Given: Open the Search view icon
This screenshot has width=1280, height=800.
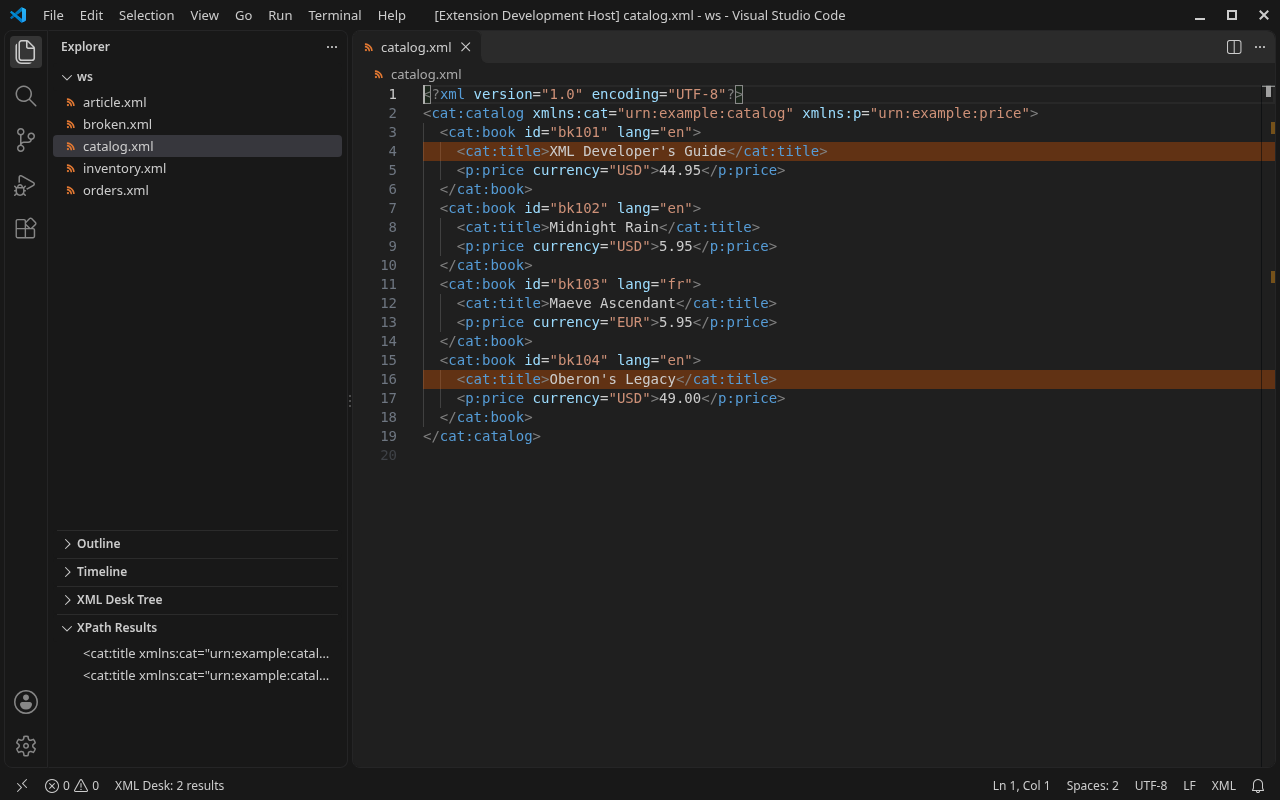Looking at the screenshot, I should tap(26, 96).
